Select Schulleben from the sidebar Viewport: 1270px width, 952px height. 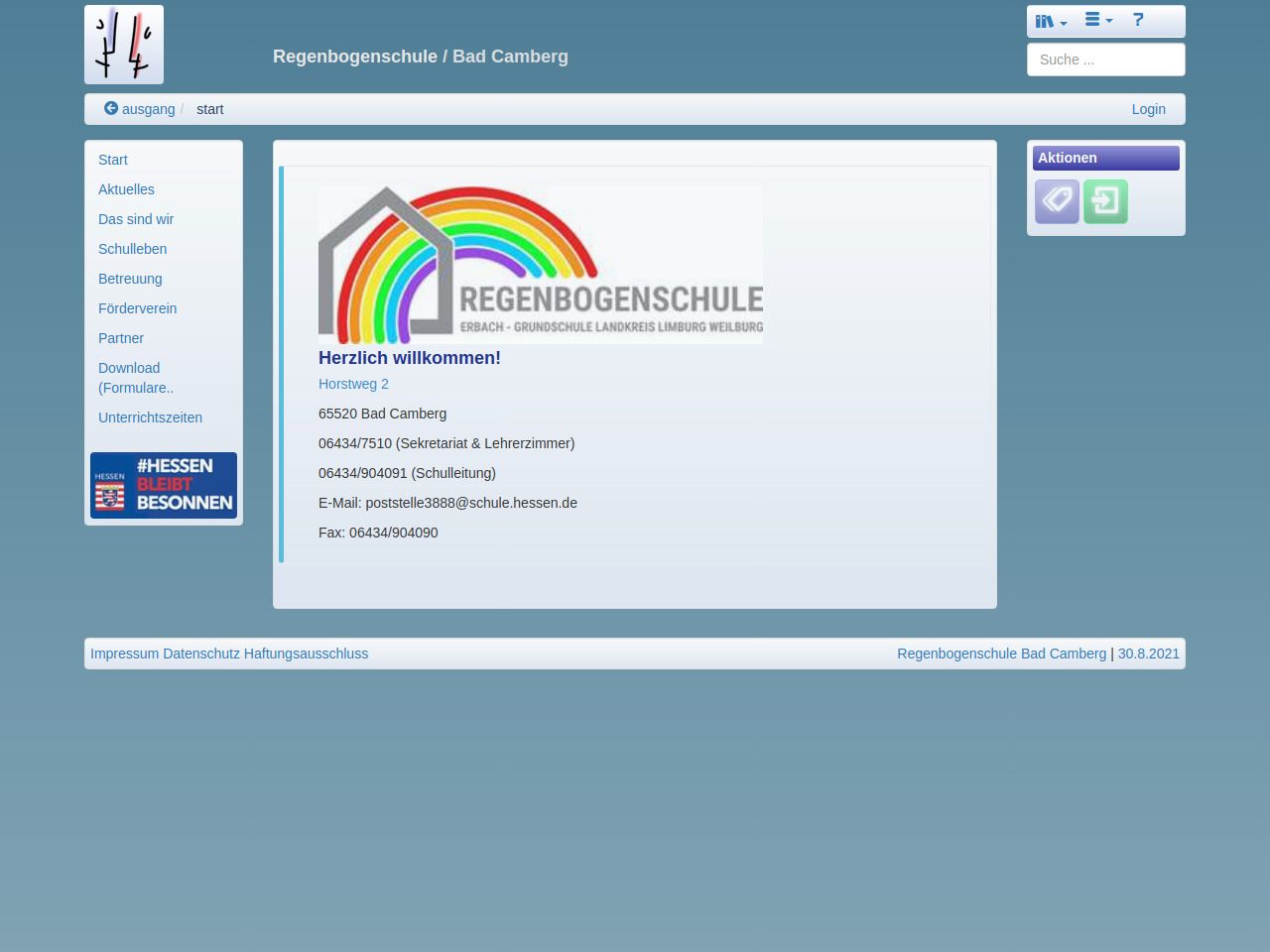click(132, 249)
